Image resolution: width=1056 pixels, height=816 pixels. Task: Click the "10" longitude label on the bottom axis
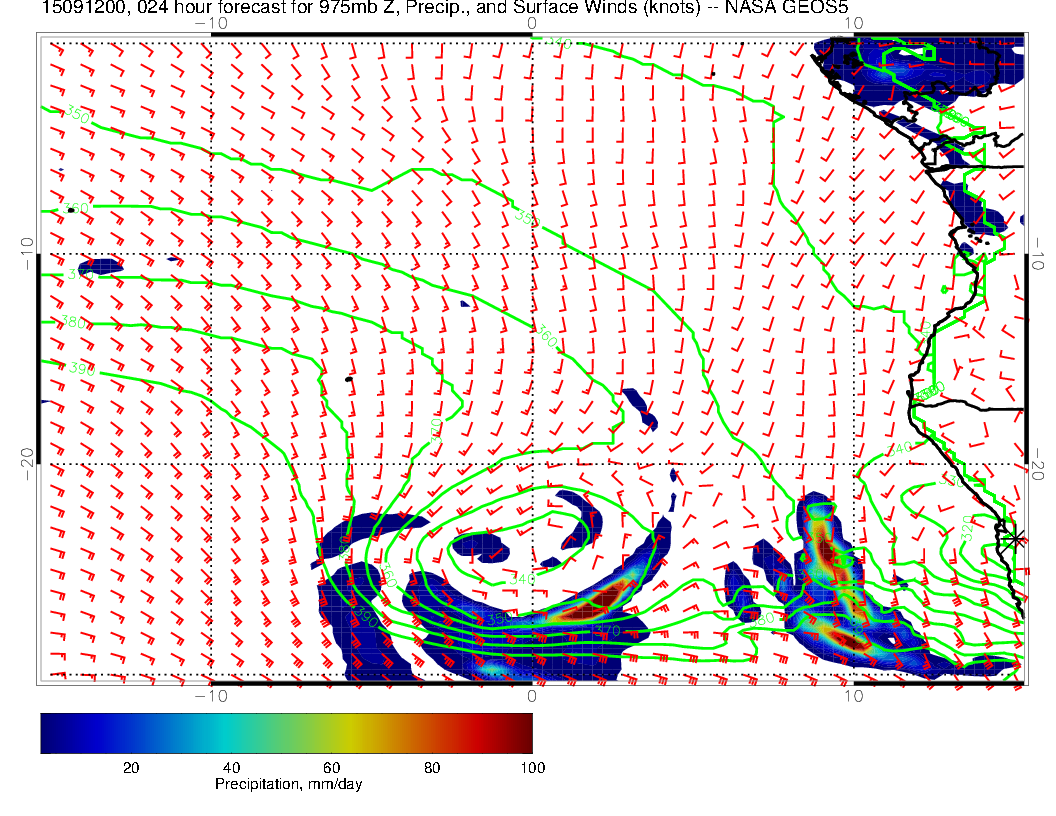tap(853, 695)
